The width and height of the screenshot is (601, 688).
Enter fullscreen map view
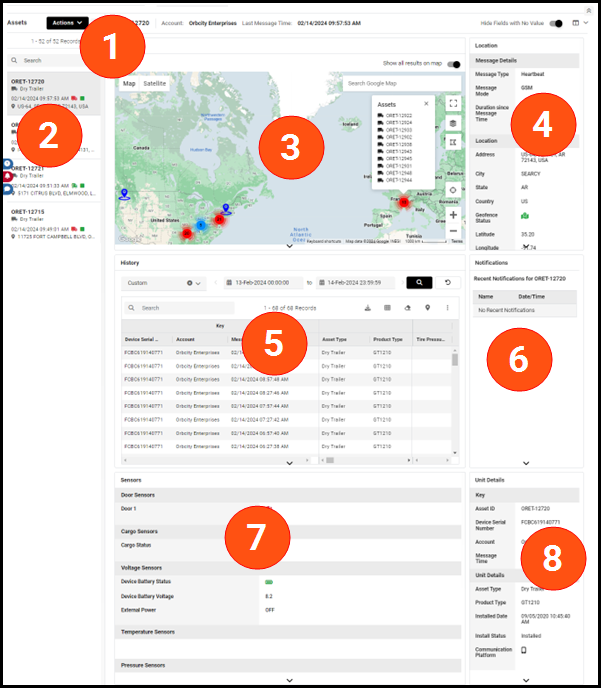[455, 102]
